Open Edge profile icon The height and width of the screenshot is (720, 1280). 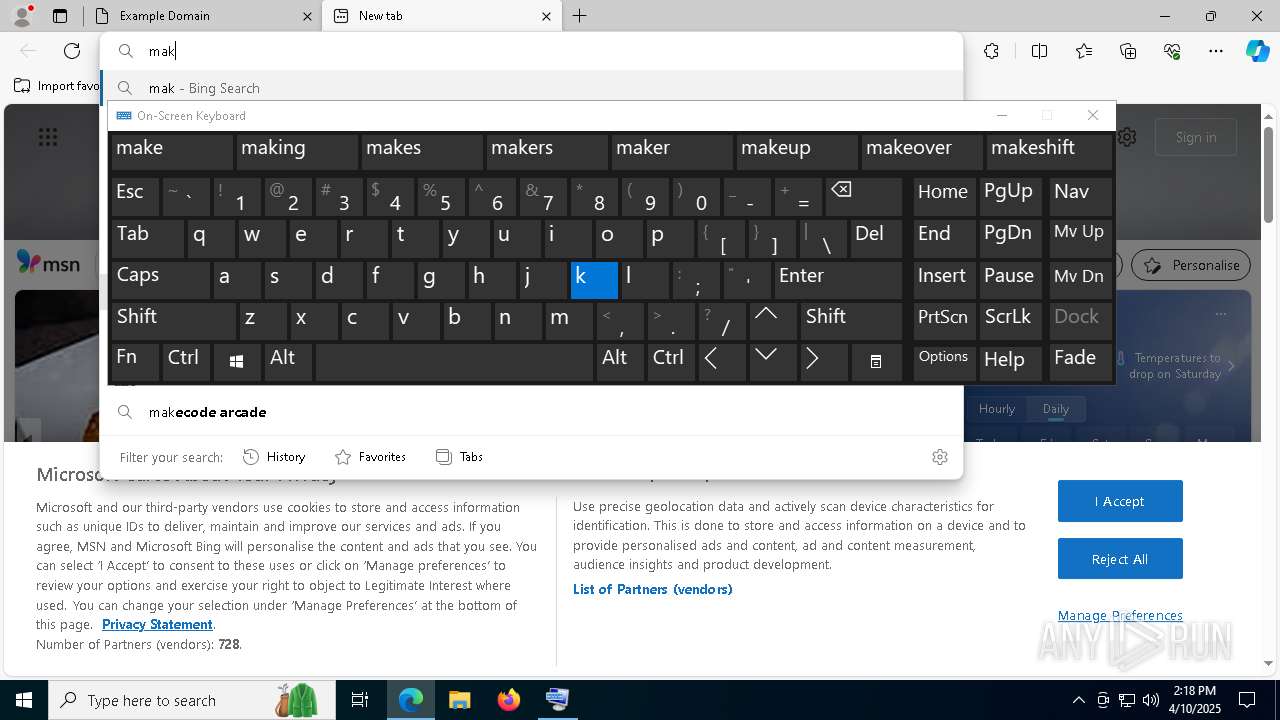22,16
